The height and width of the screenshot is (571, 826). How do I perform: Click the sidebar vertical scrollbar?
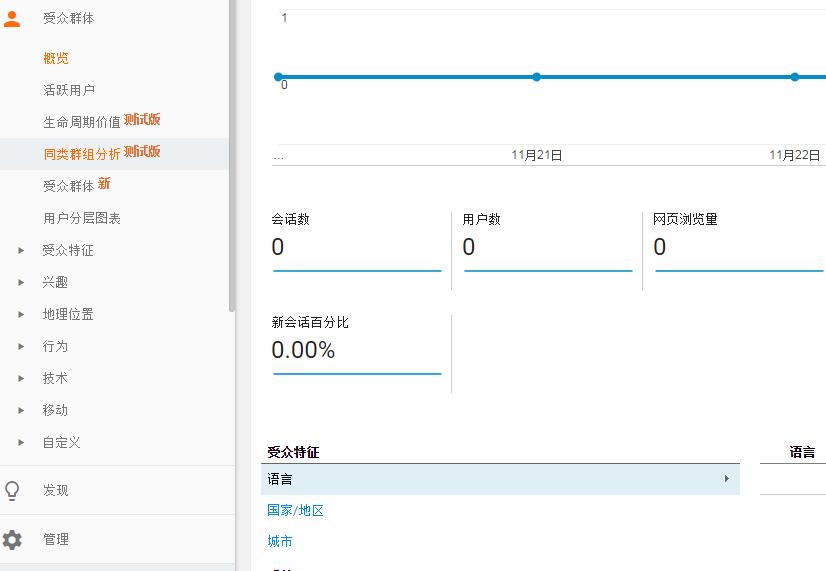(x=232, y=150)
